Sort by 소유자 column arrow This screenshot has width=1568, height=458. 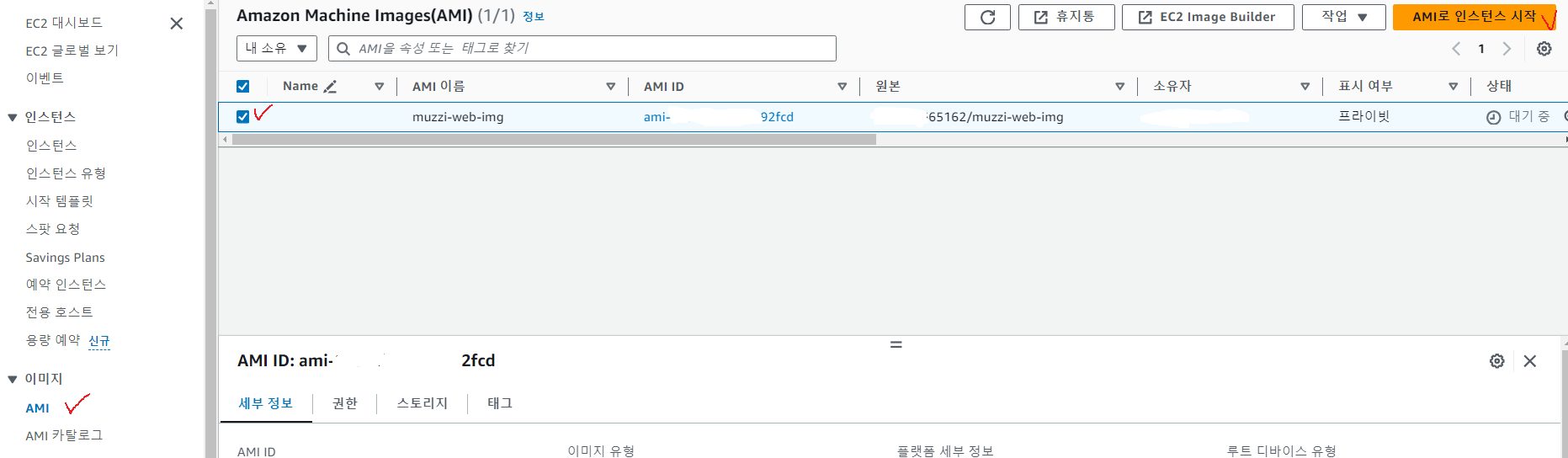pyautogui.click(x=1305, y=86)
